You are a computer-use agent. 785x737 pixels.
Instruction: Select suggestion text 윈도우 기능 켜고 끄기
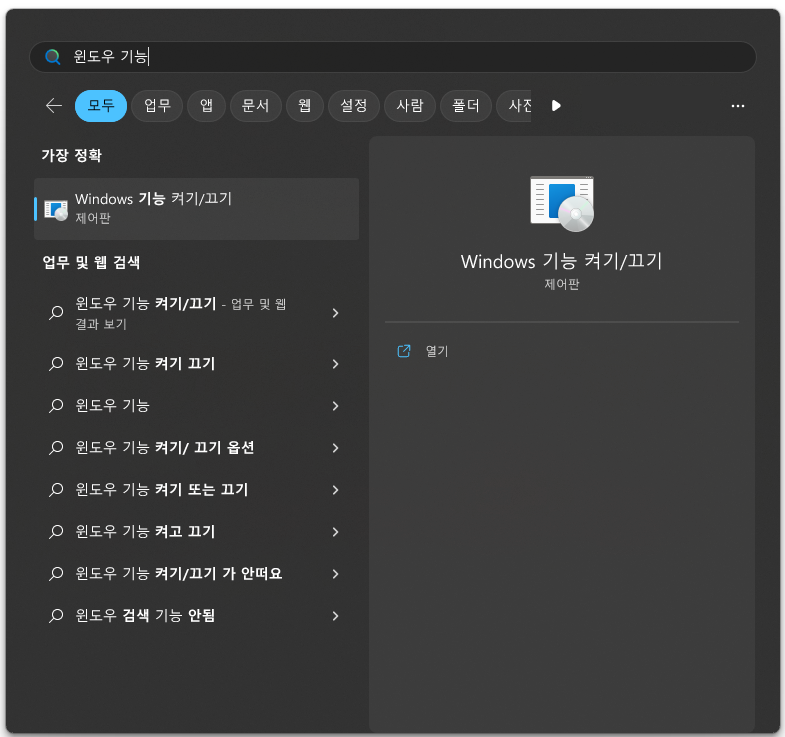145,532
